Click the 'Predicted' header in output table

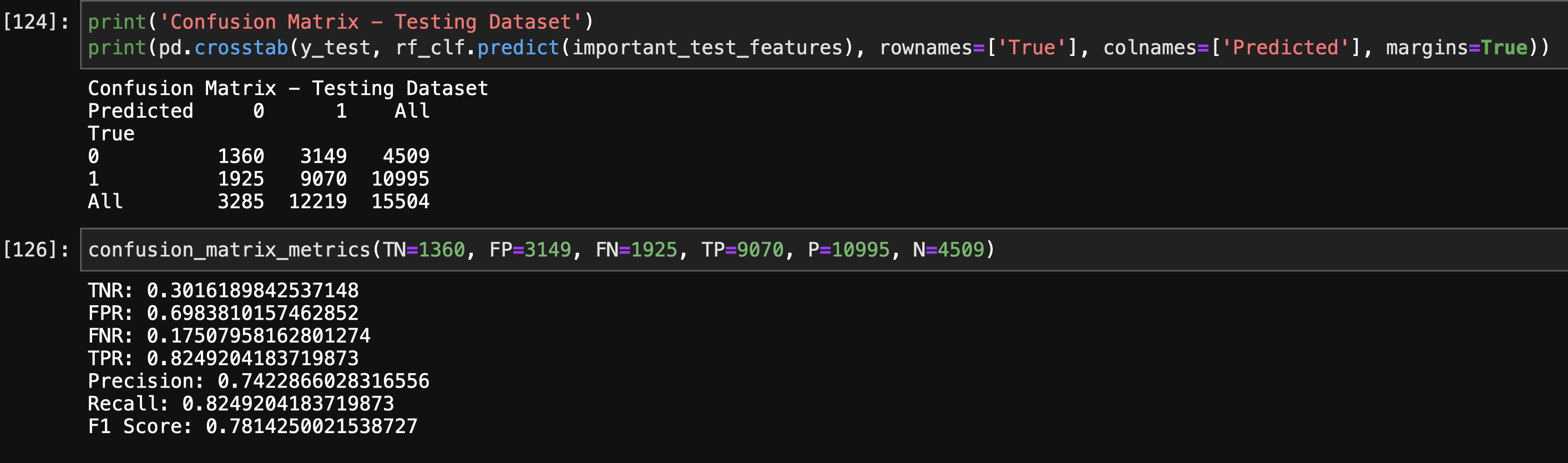click(140, 111)
